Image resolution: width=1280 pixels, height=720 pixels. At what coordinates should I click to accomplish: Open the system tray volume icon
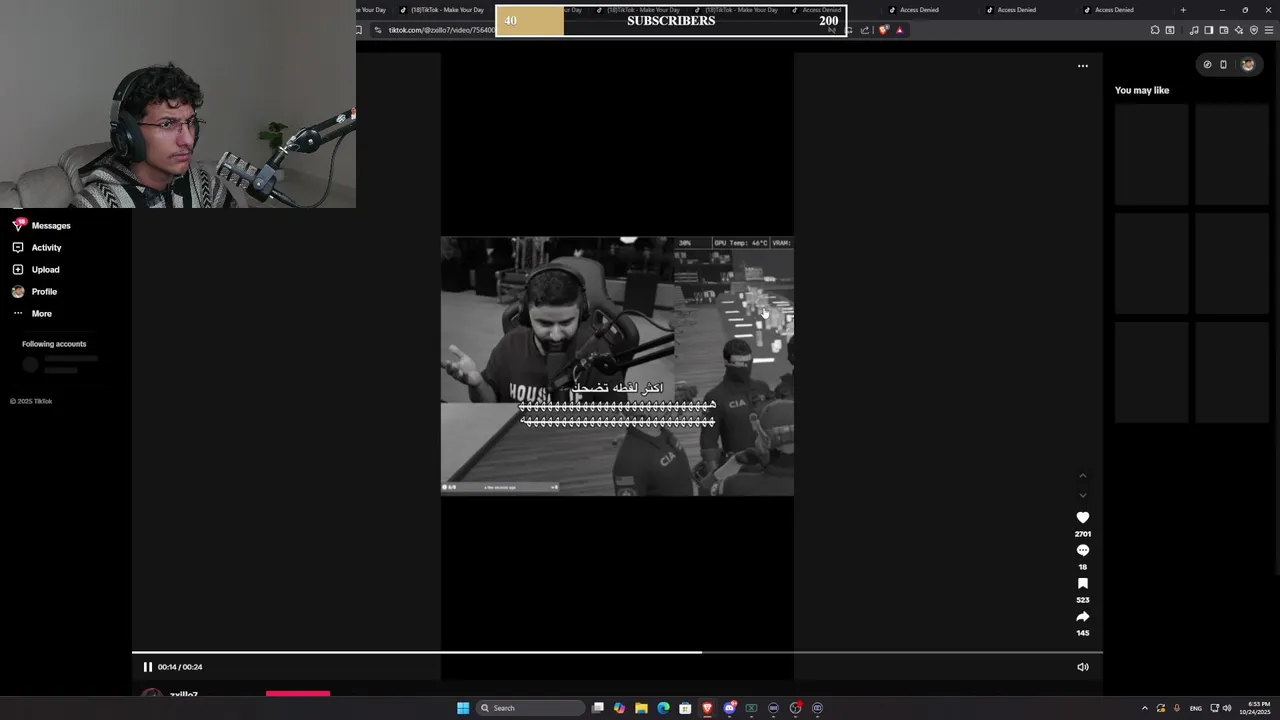(1227, 708)
